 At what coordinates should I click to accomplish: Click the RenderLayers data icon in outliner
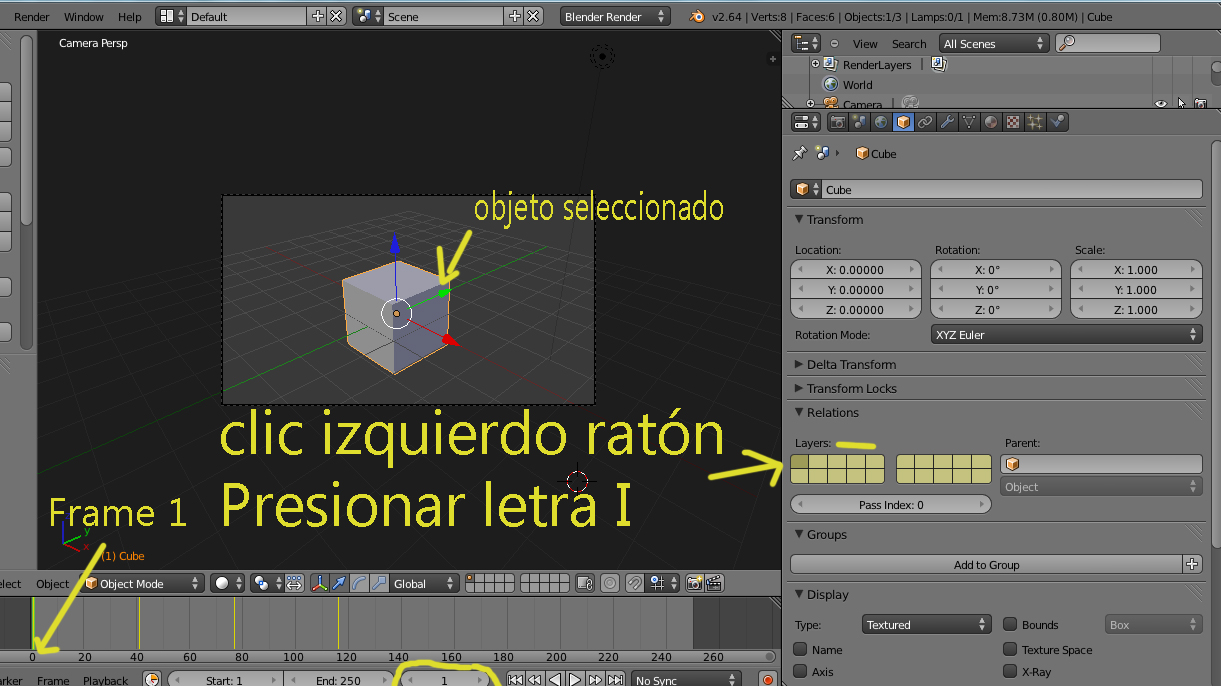(939, 64)
